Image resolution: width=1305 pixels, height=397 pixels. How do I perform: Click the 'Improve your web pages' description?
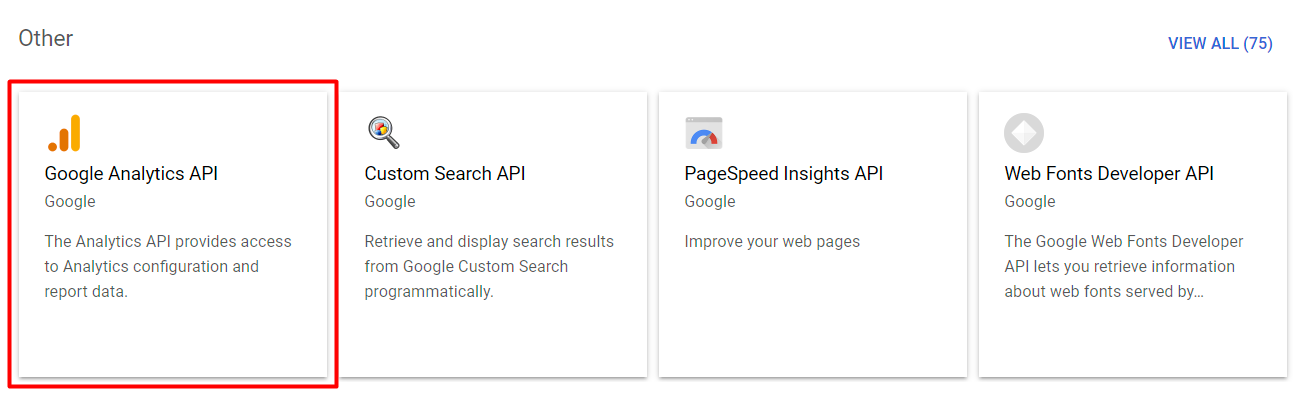772,242
